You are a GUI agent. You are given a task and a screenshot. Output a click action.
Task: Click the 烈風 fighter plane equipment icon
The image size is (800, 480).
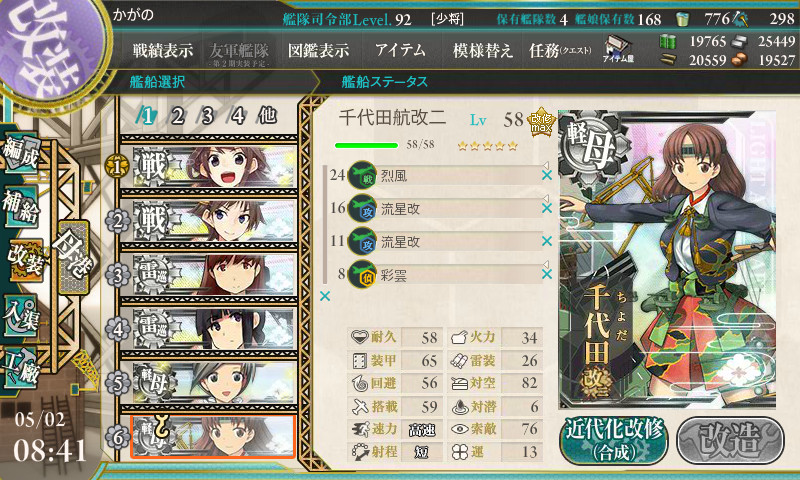click(362, 175)
